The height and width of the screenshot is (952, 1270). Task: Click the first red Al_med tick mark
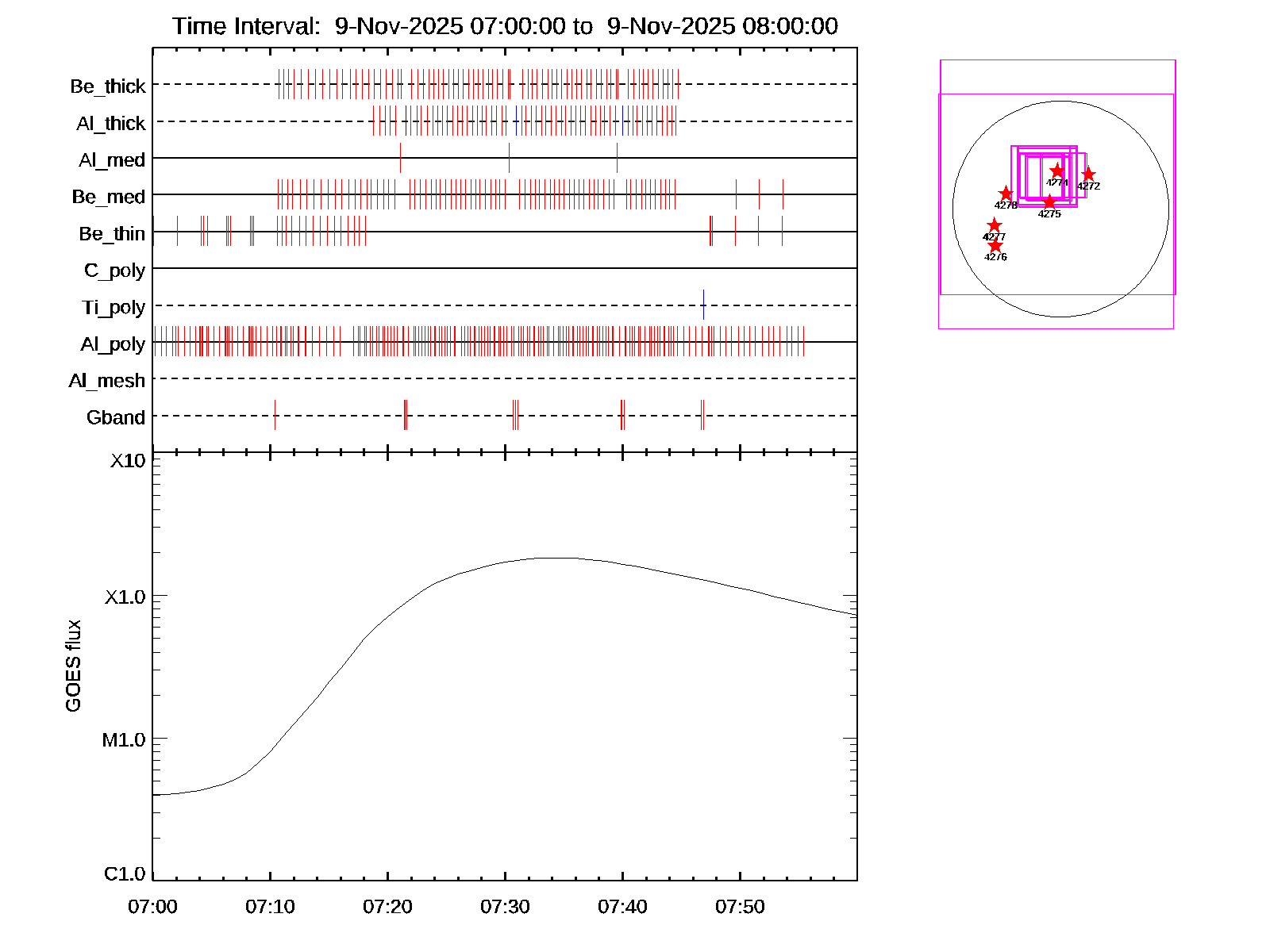[400, 157]
